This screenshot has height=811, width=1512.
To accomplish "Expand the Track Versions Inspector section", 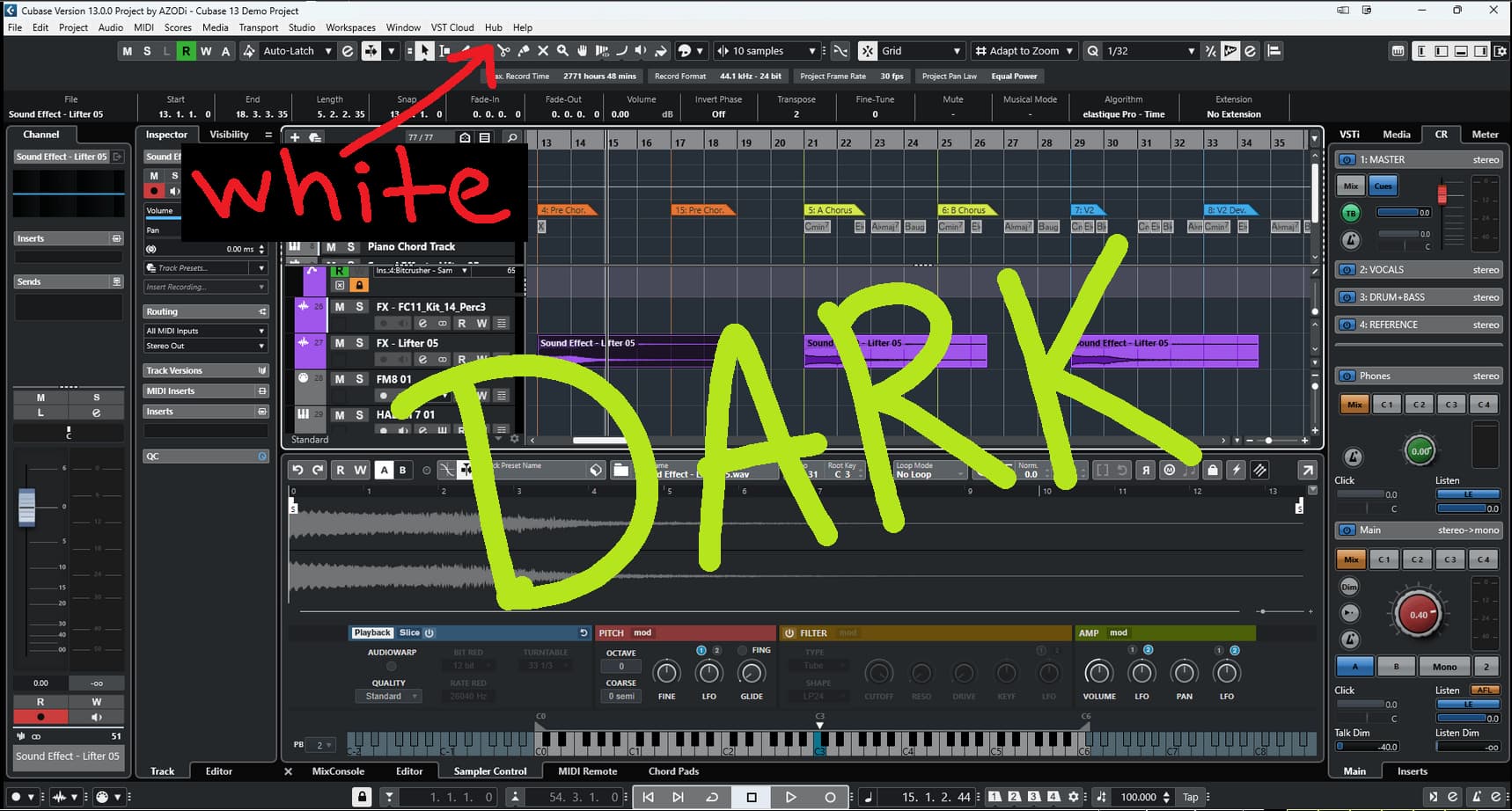I will [206, 371].
